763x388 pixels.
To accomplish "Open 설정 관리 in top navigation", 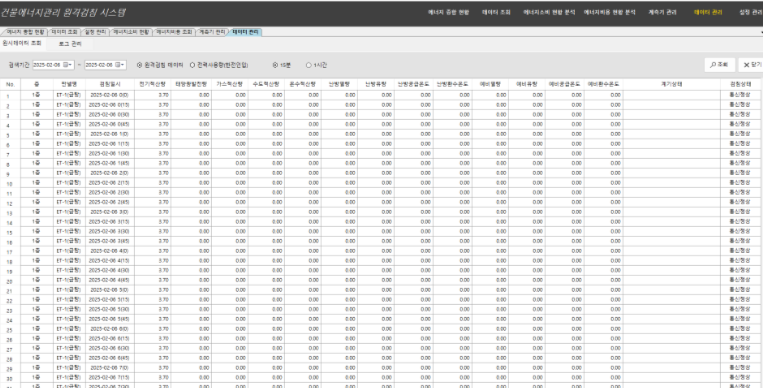I will coord(751,13).
